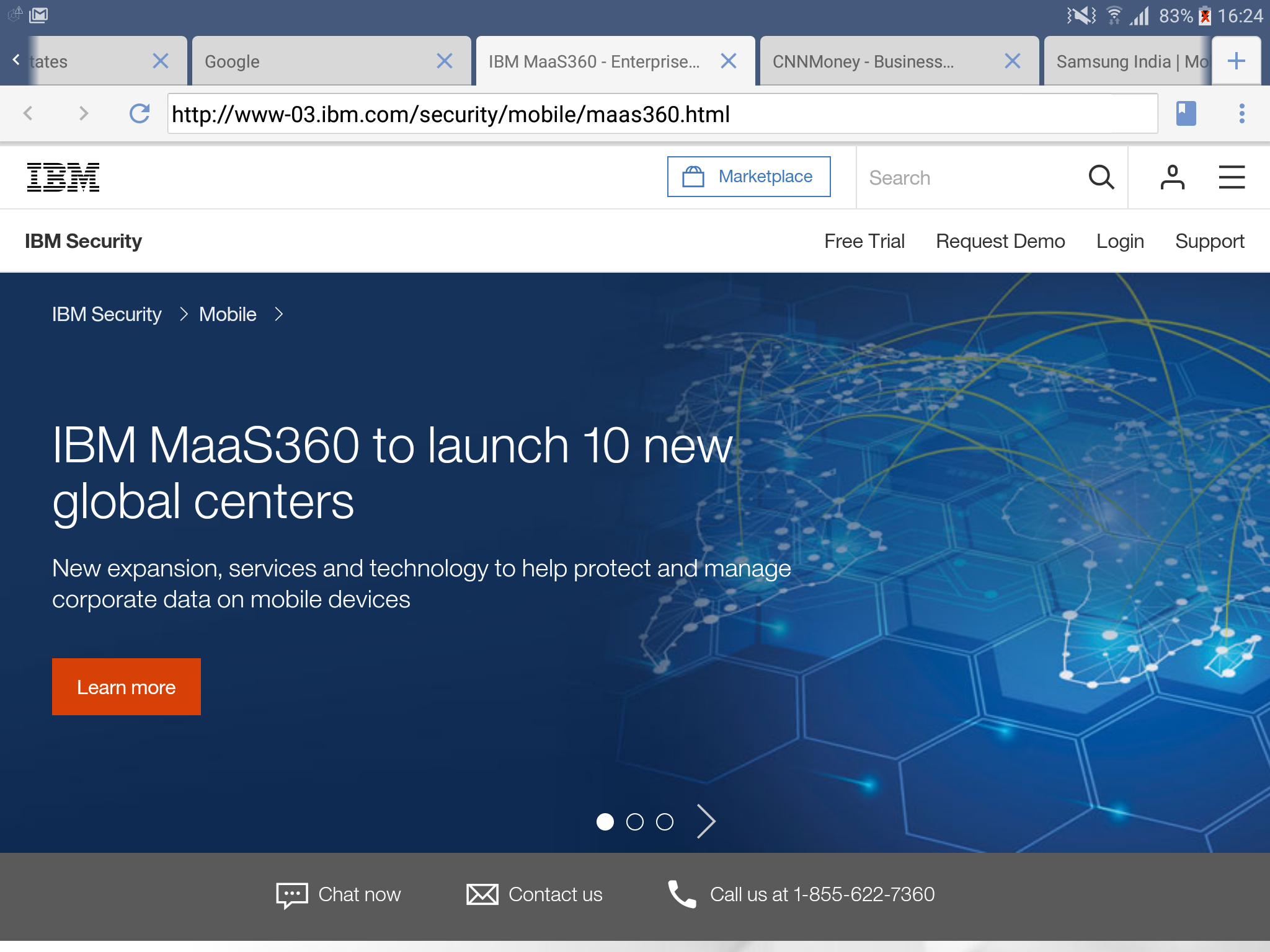Open the bookmarks icon next to address bar
The width and height of the screenshot is (1270, 952).
(1186, 113)
